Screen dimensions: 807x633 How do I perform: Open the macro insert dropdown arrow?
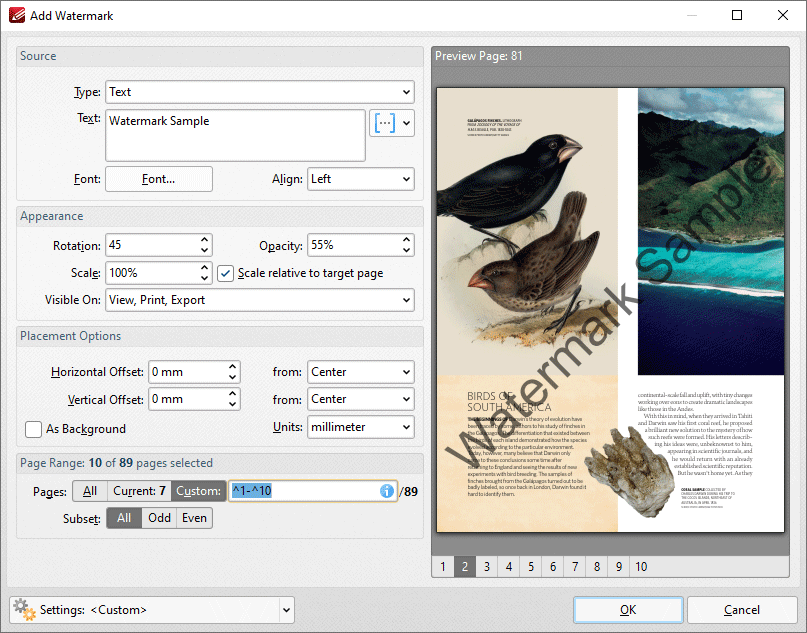(407, 123)
